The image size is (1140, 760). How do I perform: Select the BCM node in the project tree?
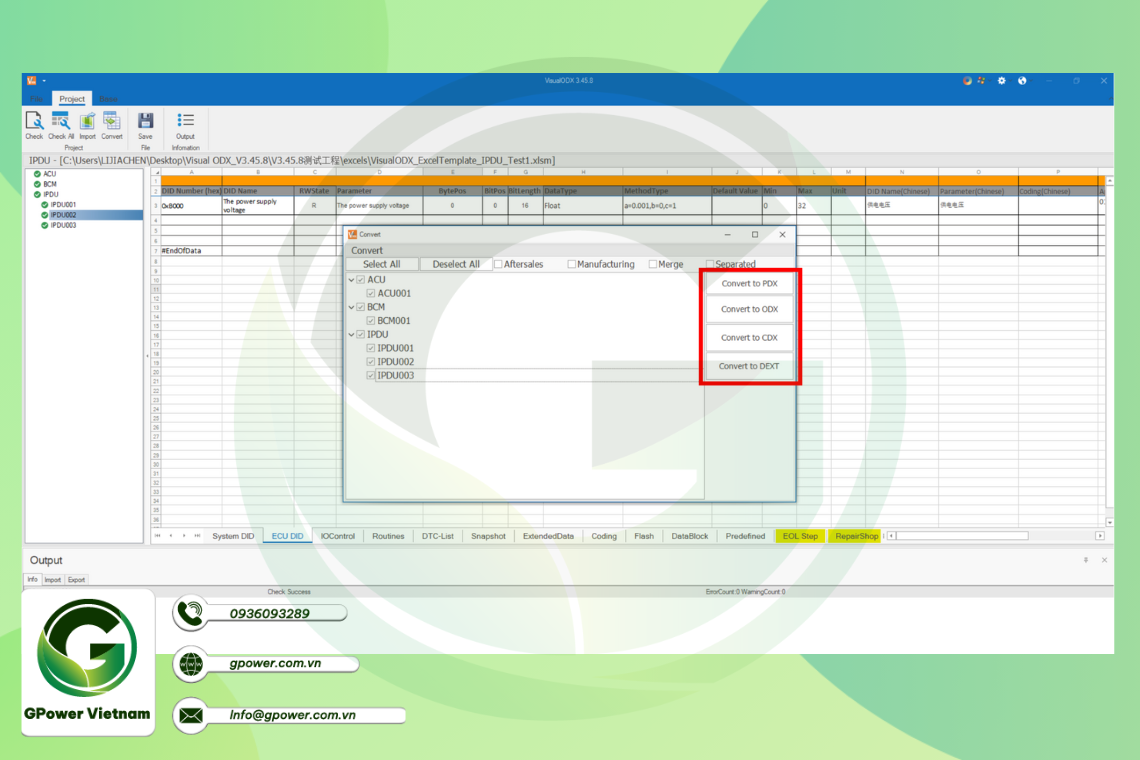49,185
